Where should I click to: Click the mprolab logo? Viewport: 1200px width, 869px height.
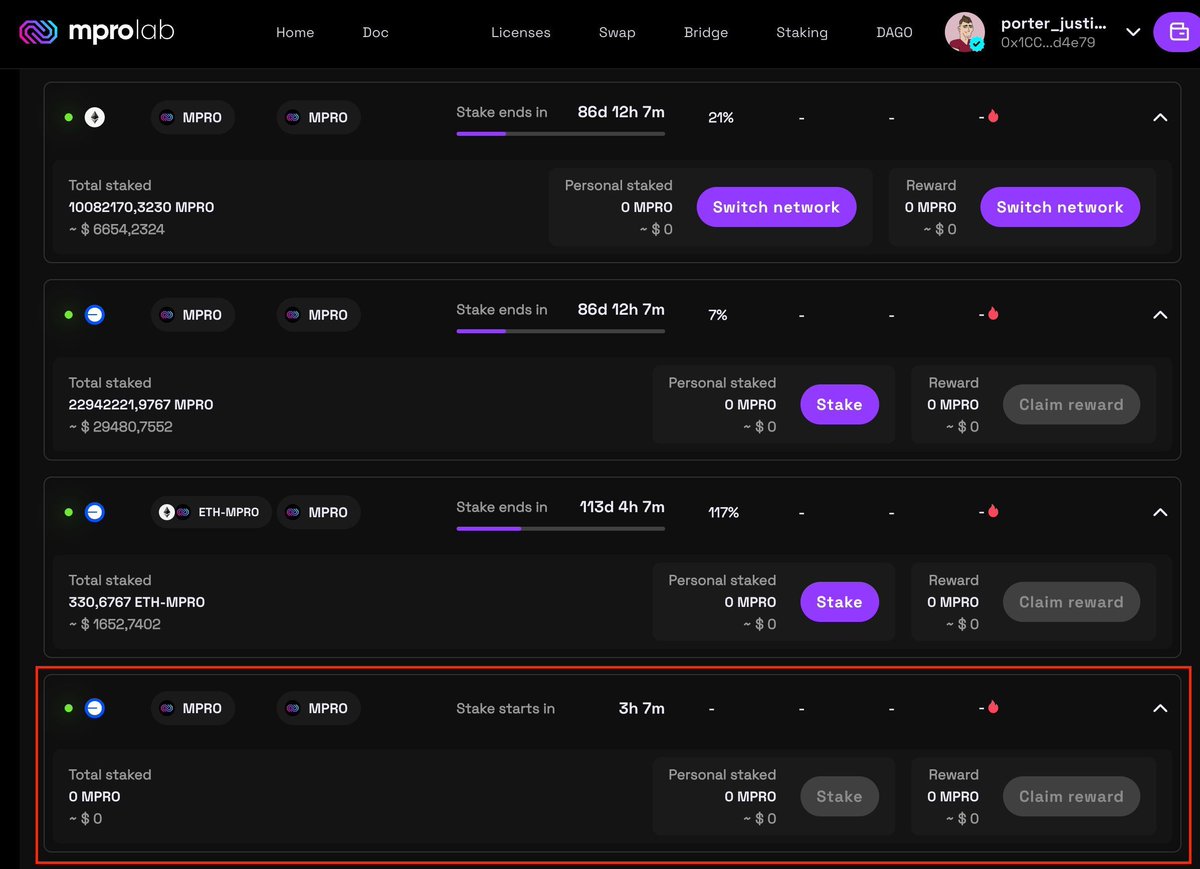tap(96, 32)
